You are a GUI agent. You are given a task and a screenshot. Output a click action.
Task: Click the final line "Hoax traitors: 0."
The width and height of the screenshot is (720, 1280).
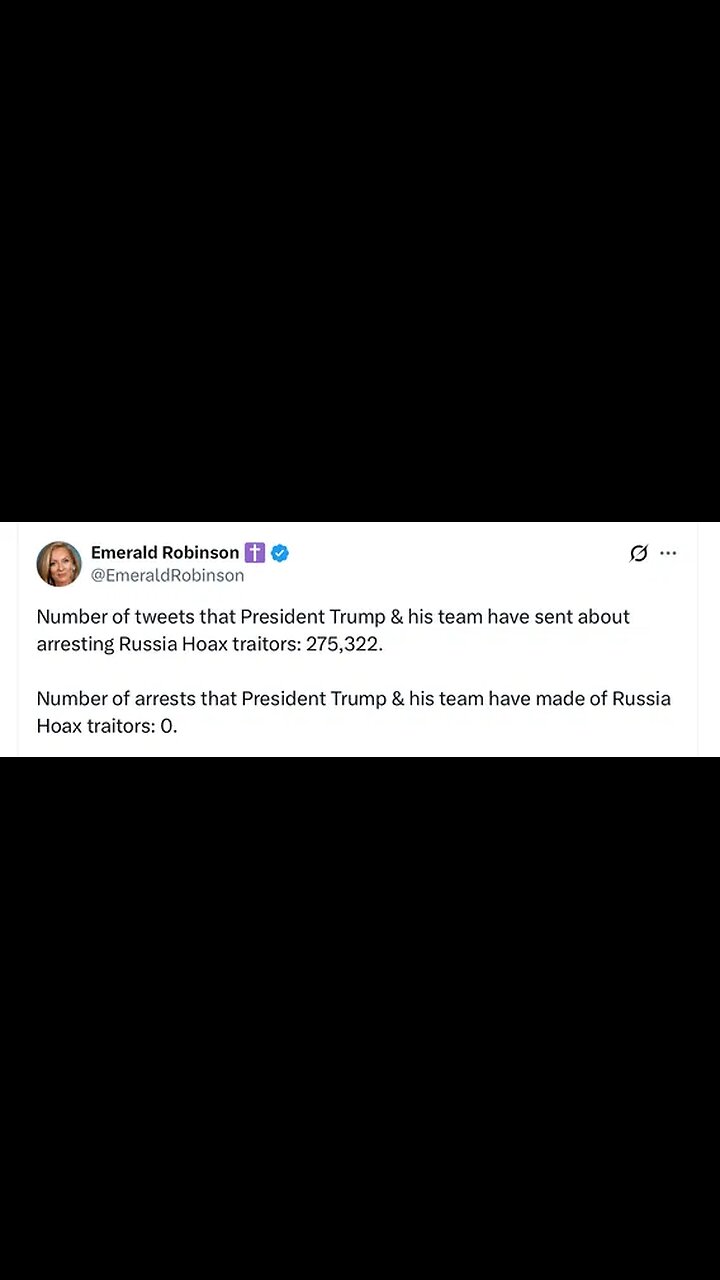tap(106, 726)
